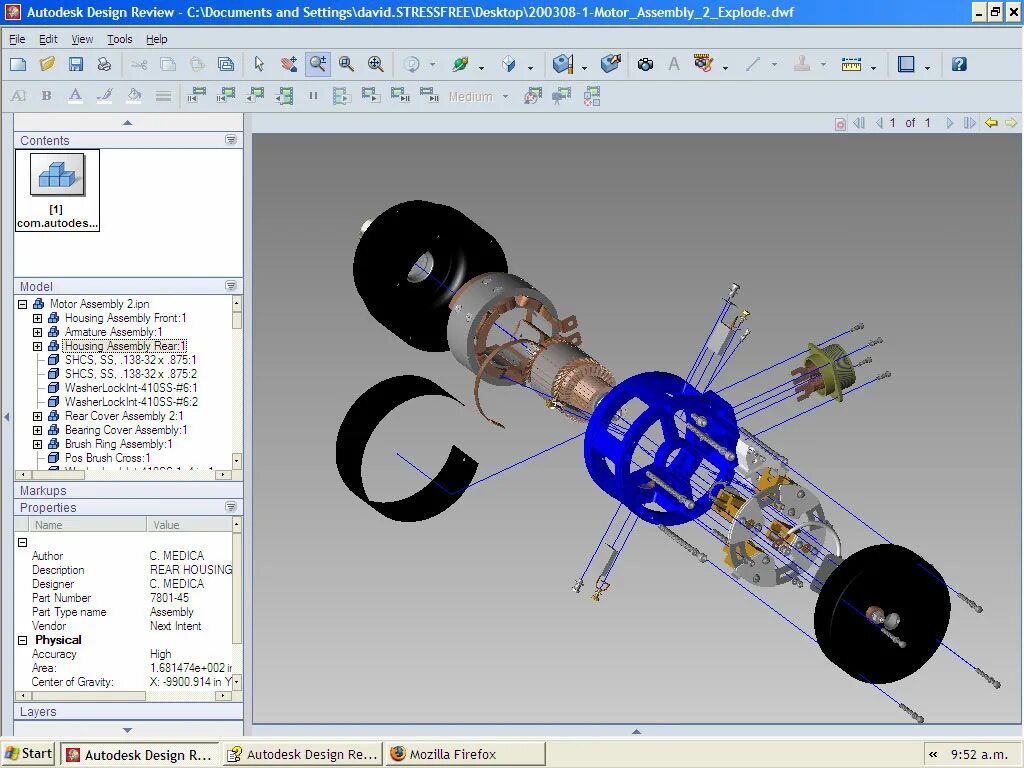This screenshot has height=768, width=1024.
Task: Click the Value column header in Properties
Action: [x=189, y=525]
